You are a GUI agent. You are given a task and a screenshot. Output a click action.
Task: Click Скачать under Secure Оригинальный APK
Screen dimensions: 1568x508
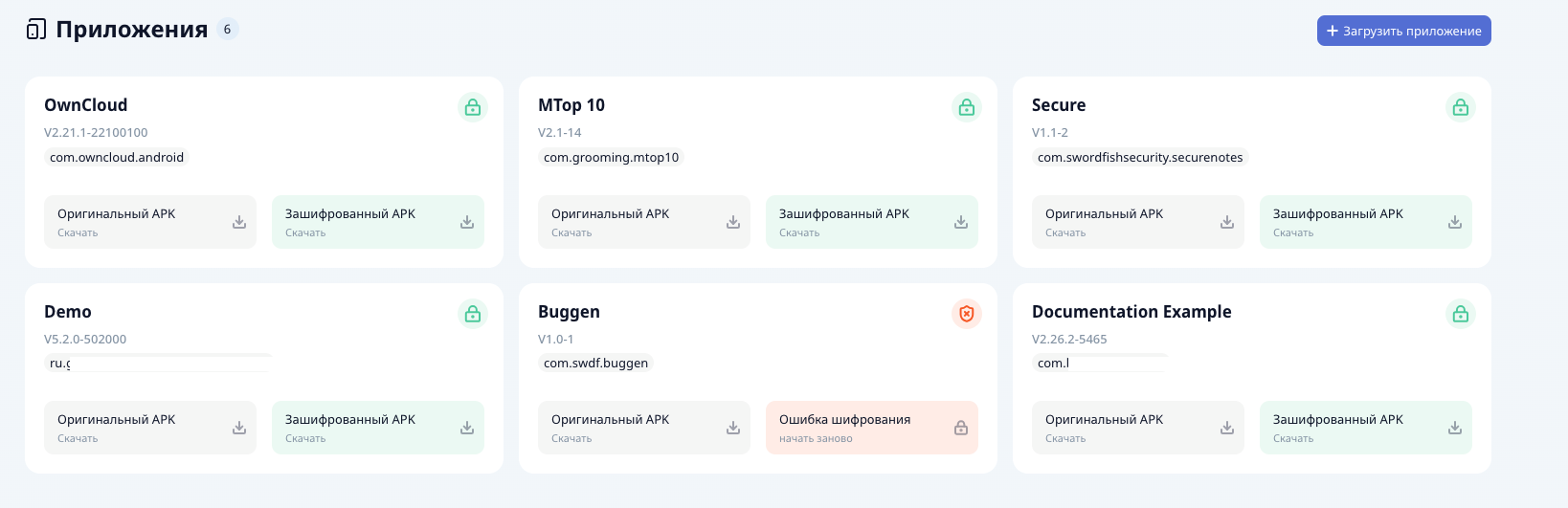pyautogui.click(x=1065, y=233)
